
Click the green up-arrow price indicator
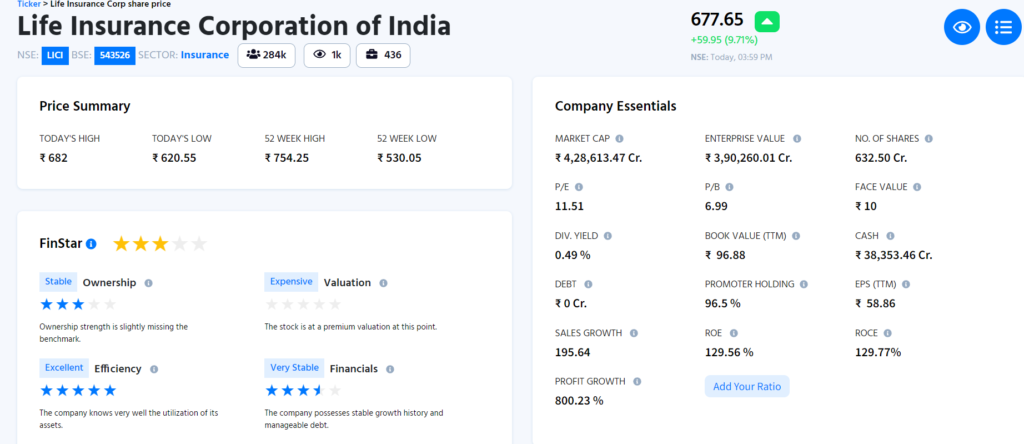point(767,22)
